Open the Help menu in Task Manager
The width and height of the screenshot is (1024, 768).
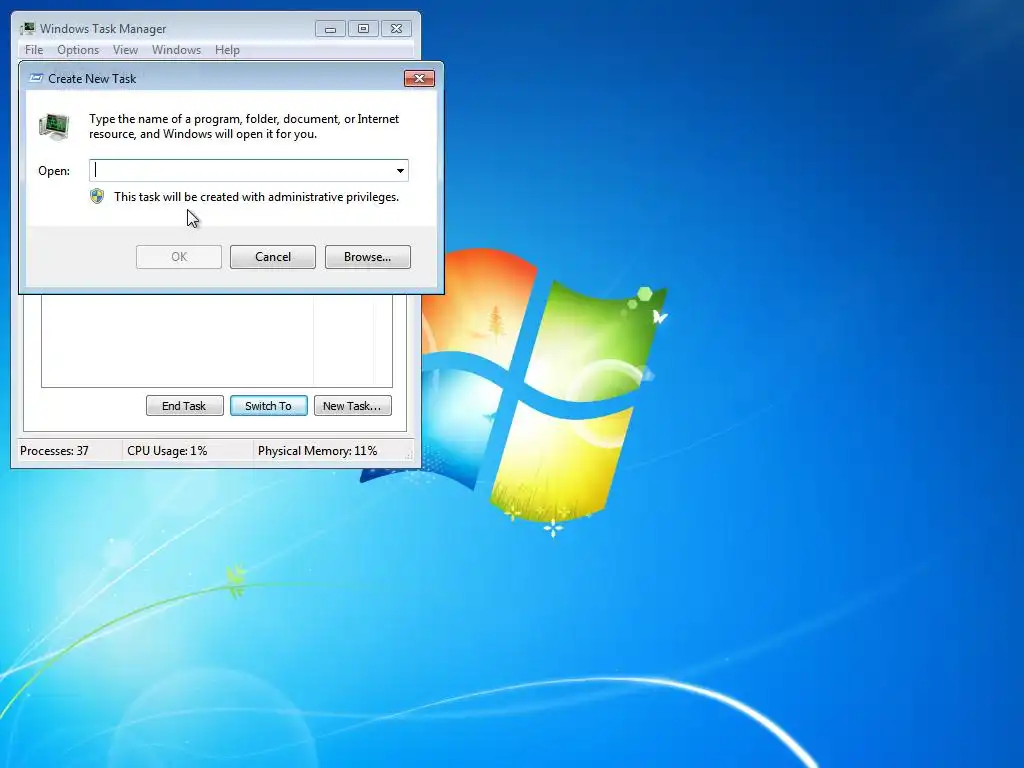[x=227, y=50]
